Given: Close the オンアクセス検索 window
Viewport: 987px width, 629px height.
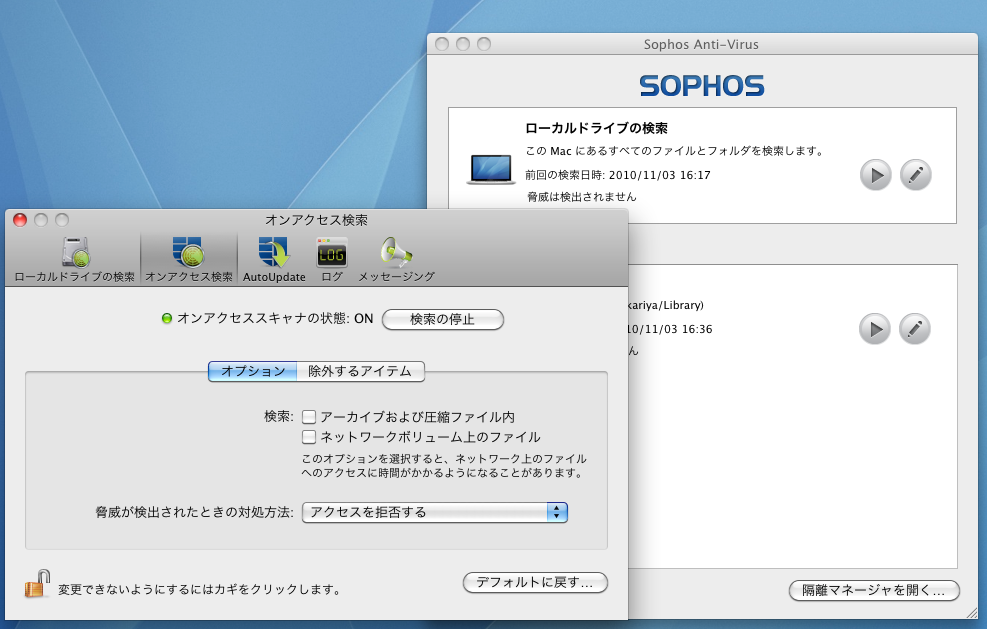Looking at the screenshot, I should (x=20, y=220).
